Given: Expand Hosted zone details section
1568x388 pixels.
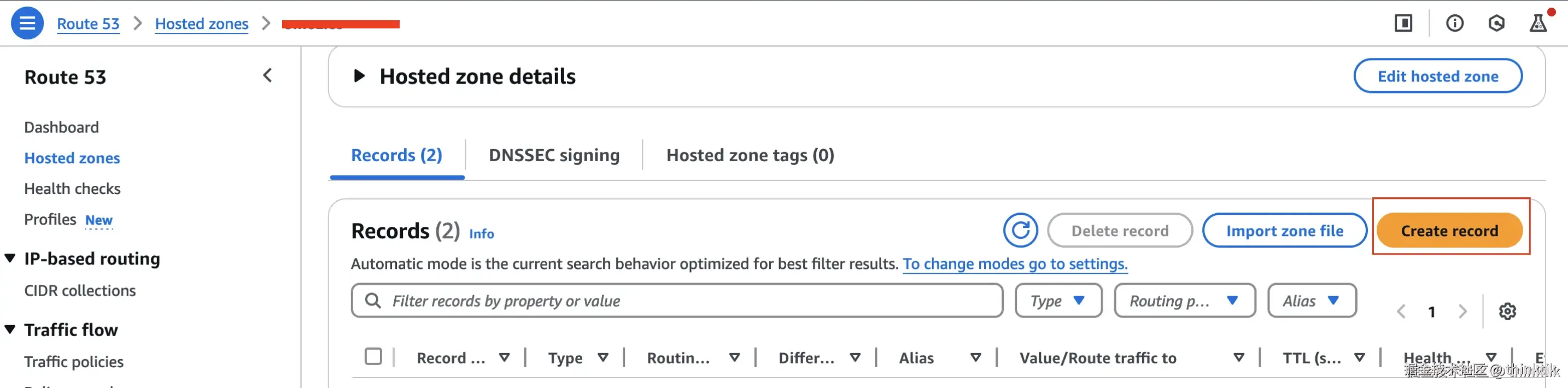Looking at the screenshot, I should point(359,76).
